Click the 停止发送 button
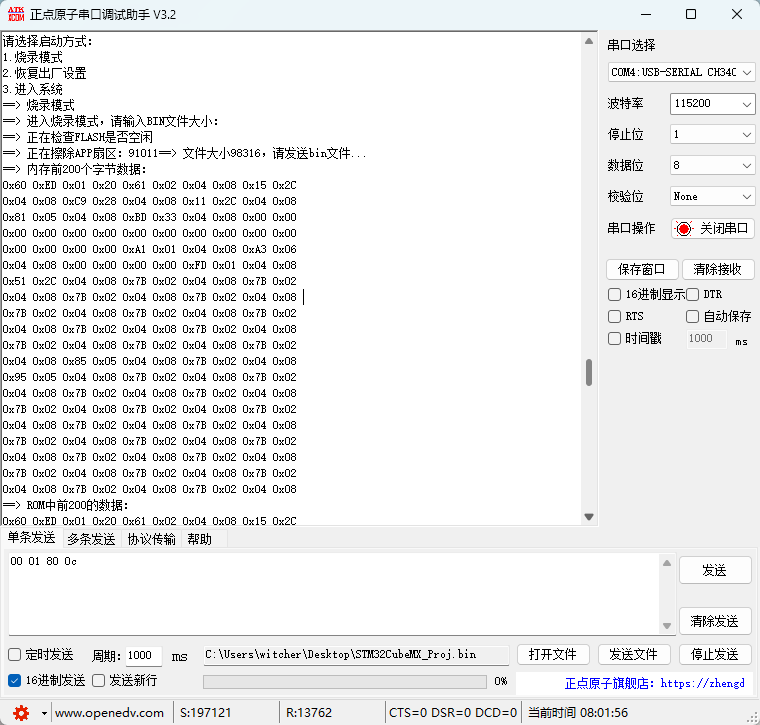The image size is (760, 725). click(x=715, y=655)
